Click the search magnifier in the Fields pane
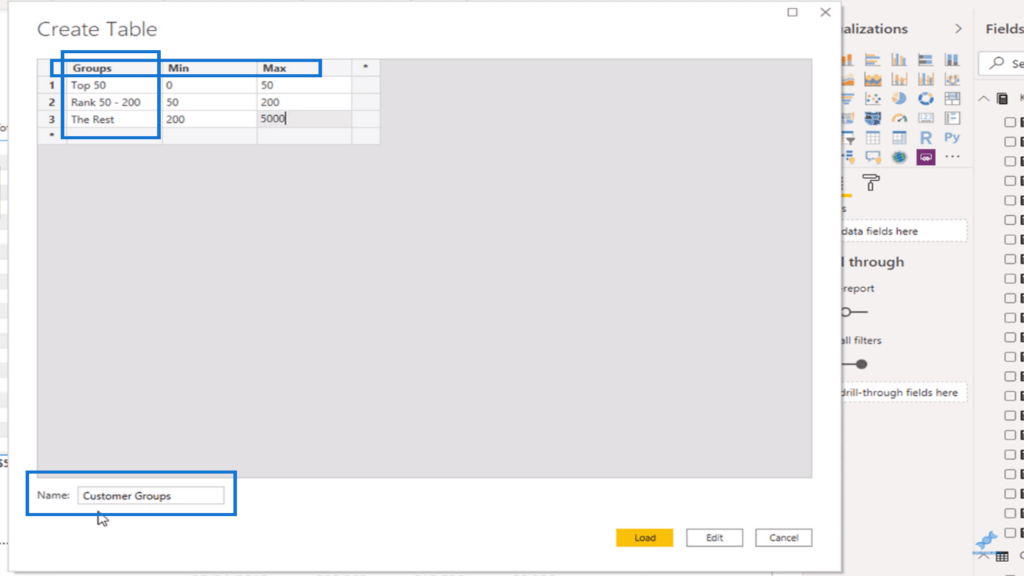The width and height of the screenshot is (1024, 576). pos(997,63)
